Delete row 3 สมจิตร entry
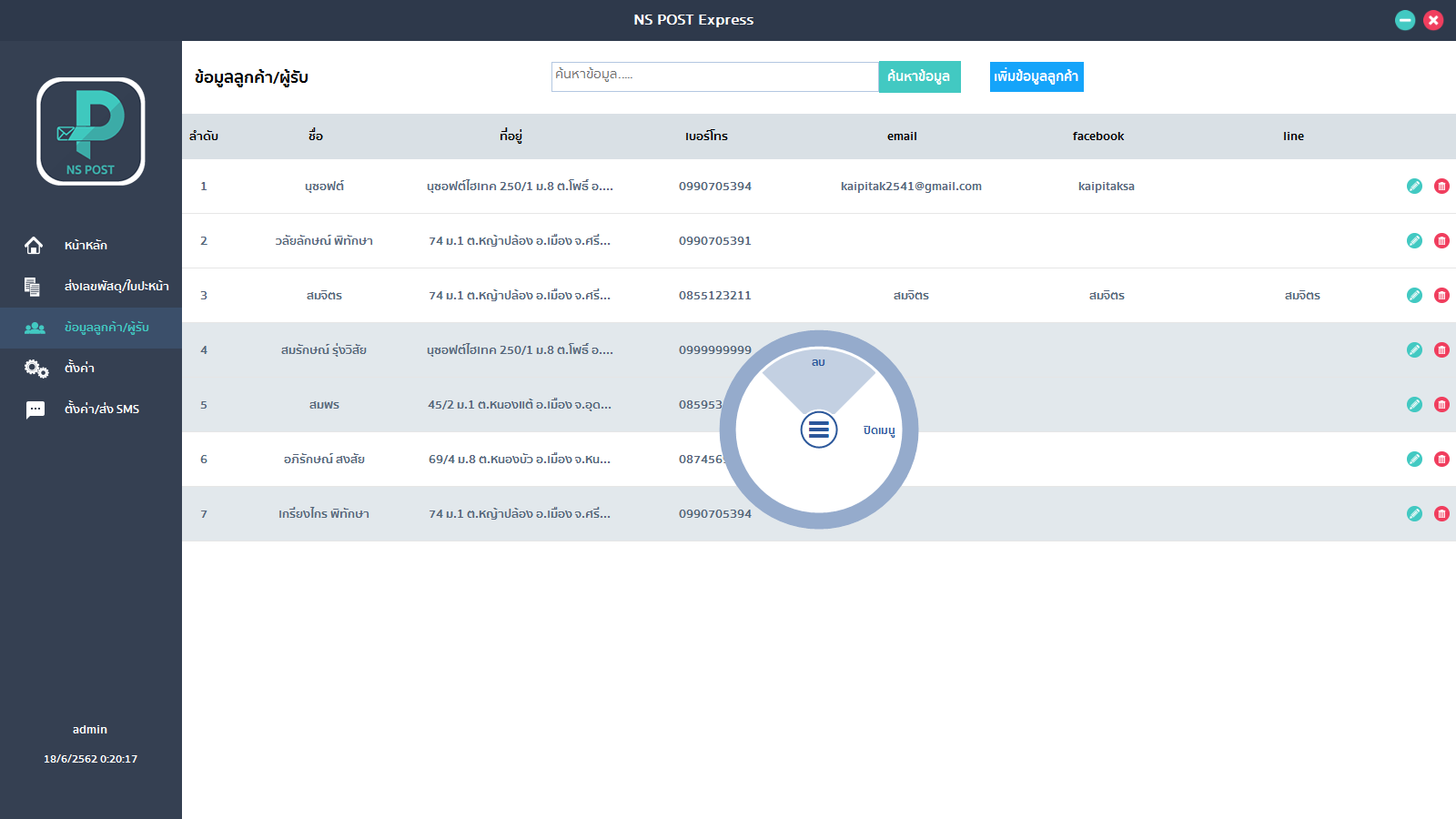Viewport: 1456px width, 819px height. pyautogui.click(x=1441, y=295)
